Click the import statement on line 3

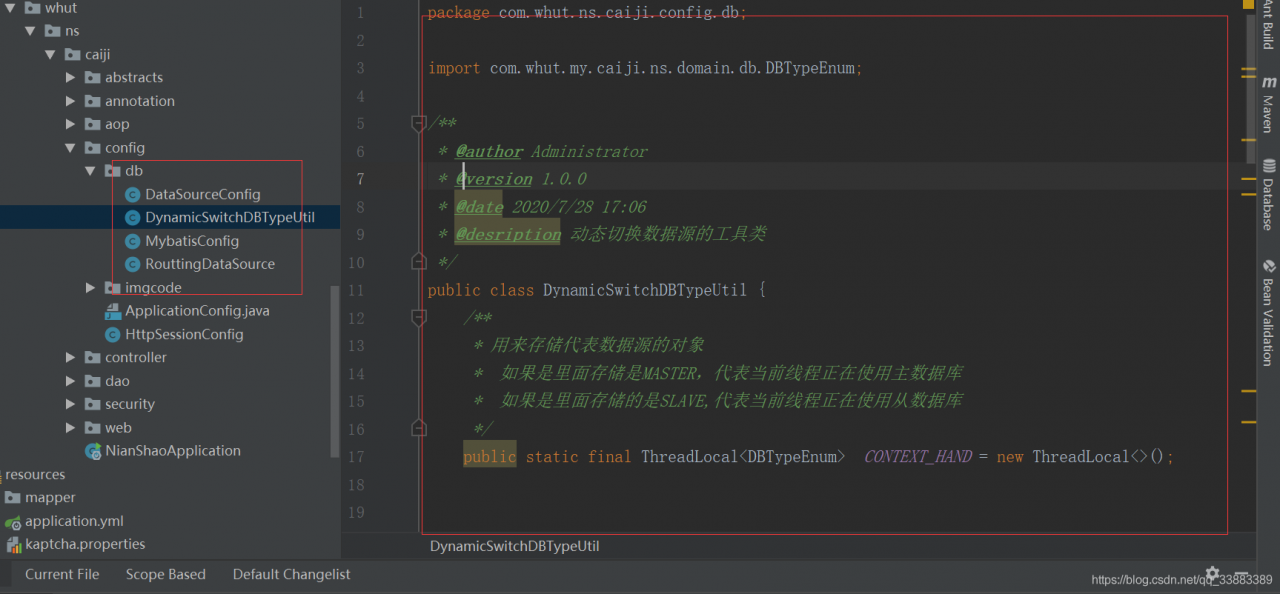645,68
